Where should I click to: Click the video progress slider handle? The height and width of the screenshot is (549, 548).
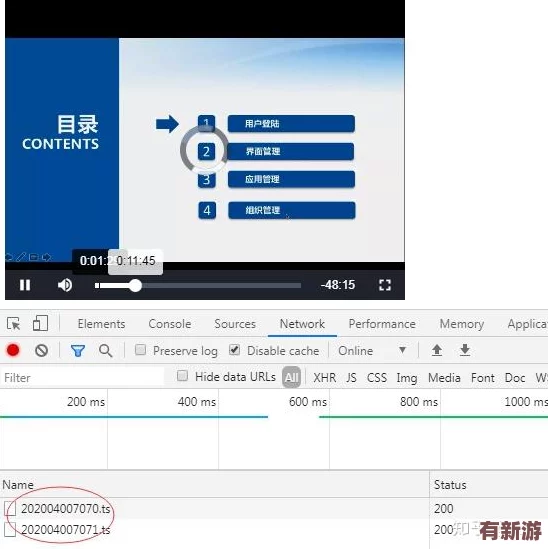[x=135, y=286]
